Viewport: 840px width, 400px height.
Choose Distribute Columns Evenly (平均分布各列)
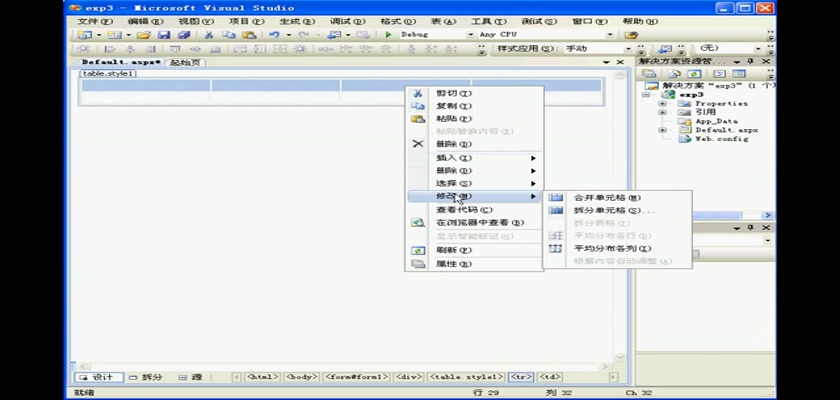612,249
